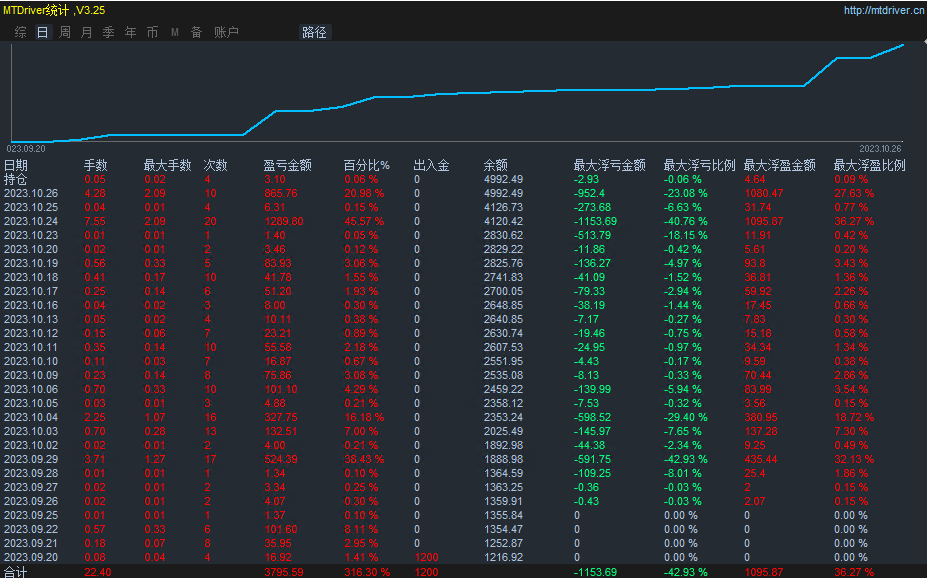
Task: Select the 2023.10.19 date row
Action: 31,263
